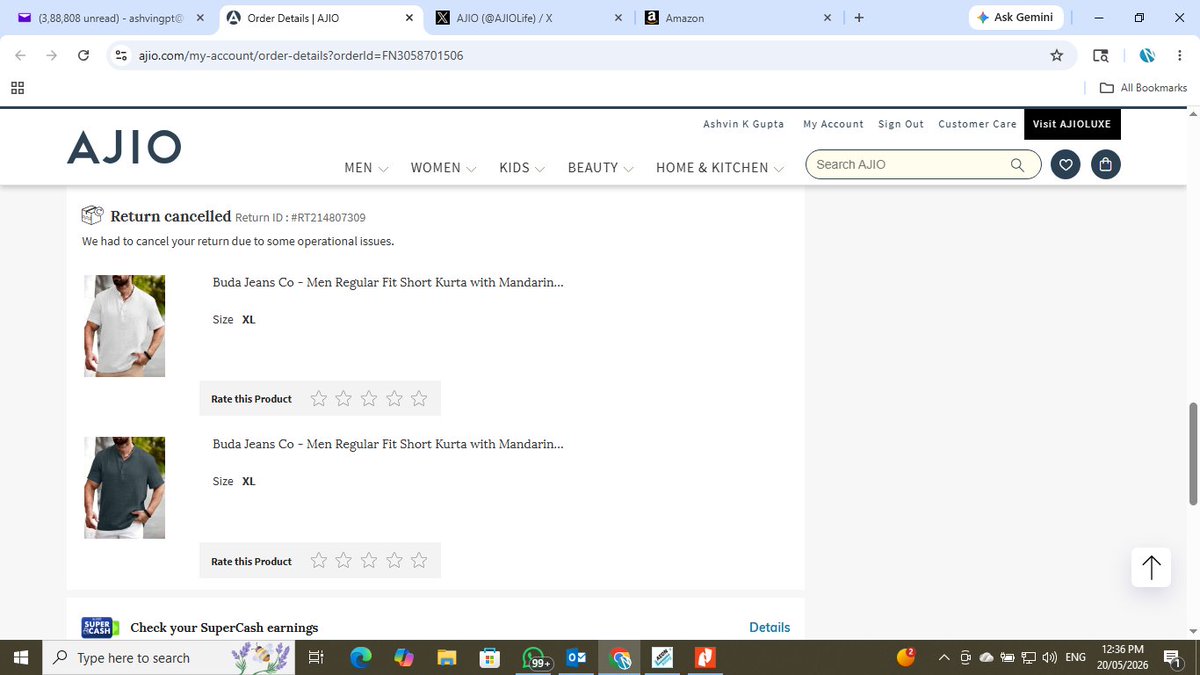Open the Chrome three-dot menu

(x=1180, y=56)
